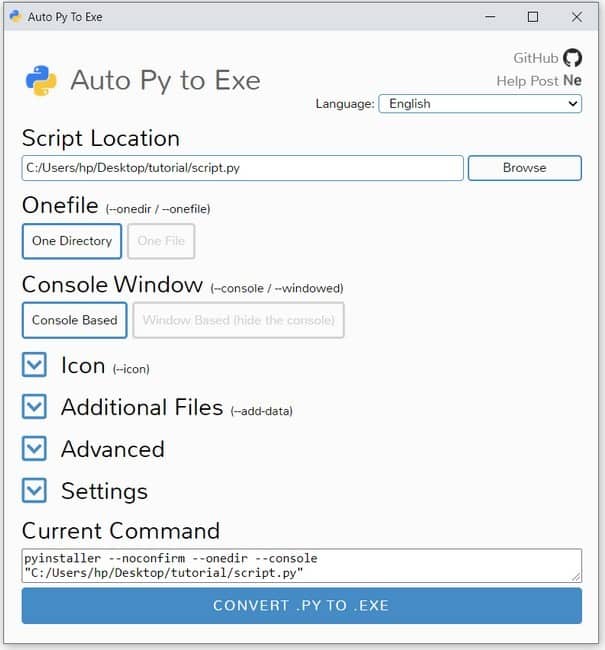Screen dimensions: 605x650
Task: Choose Window Based (hide the console)
Action: (x=238, y=320)
